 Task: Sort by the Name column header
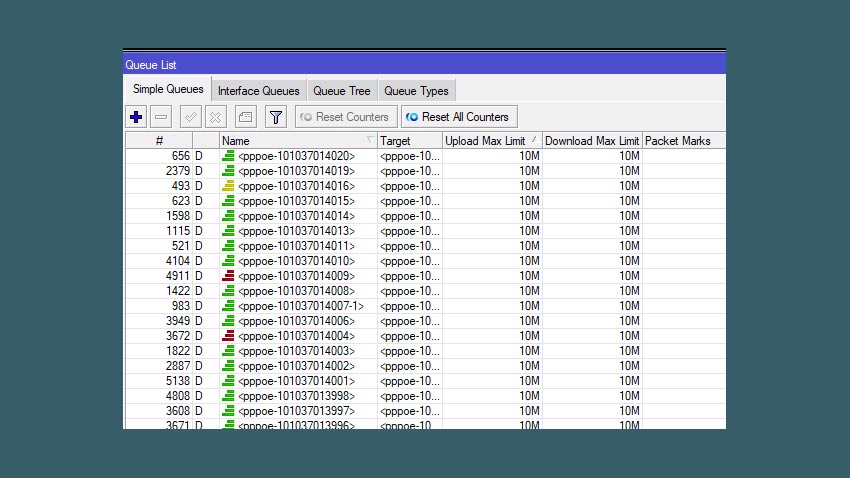(x=298, y=141)
